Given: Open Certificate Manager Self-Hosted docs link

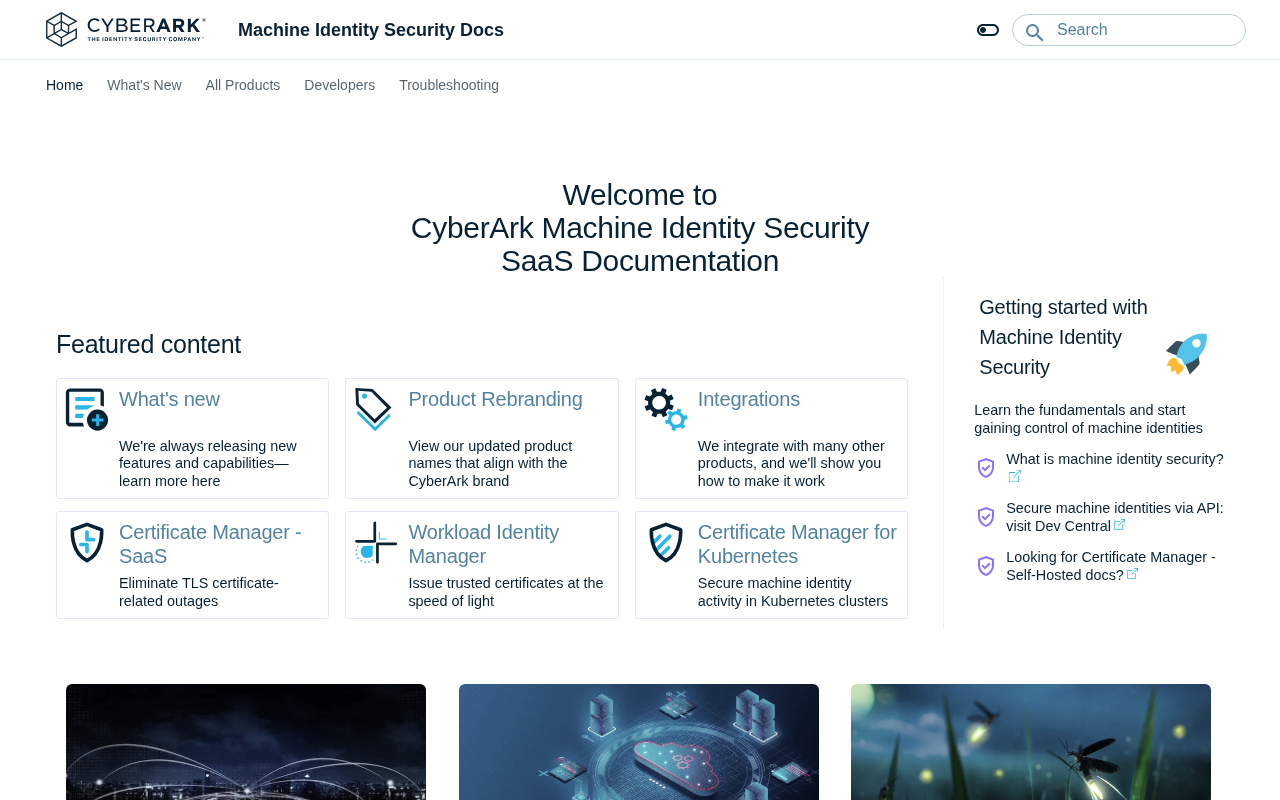Looking at the screenshot, I should (1111, 566).
